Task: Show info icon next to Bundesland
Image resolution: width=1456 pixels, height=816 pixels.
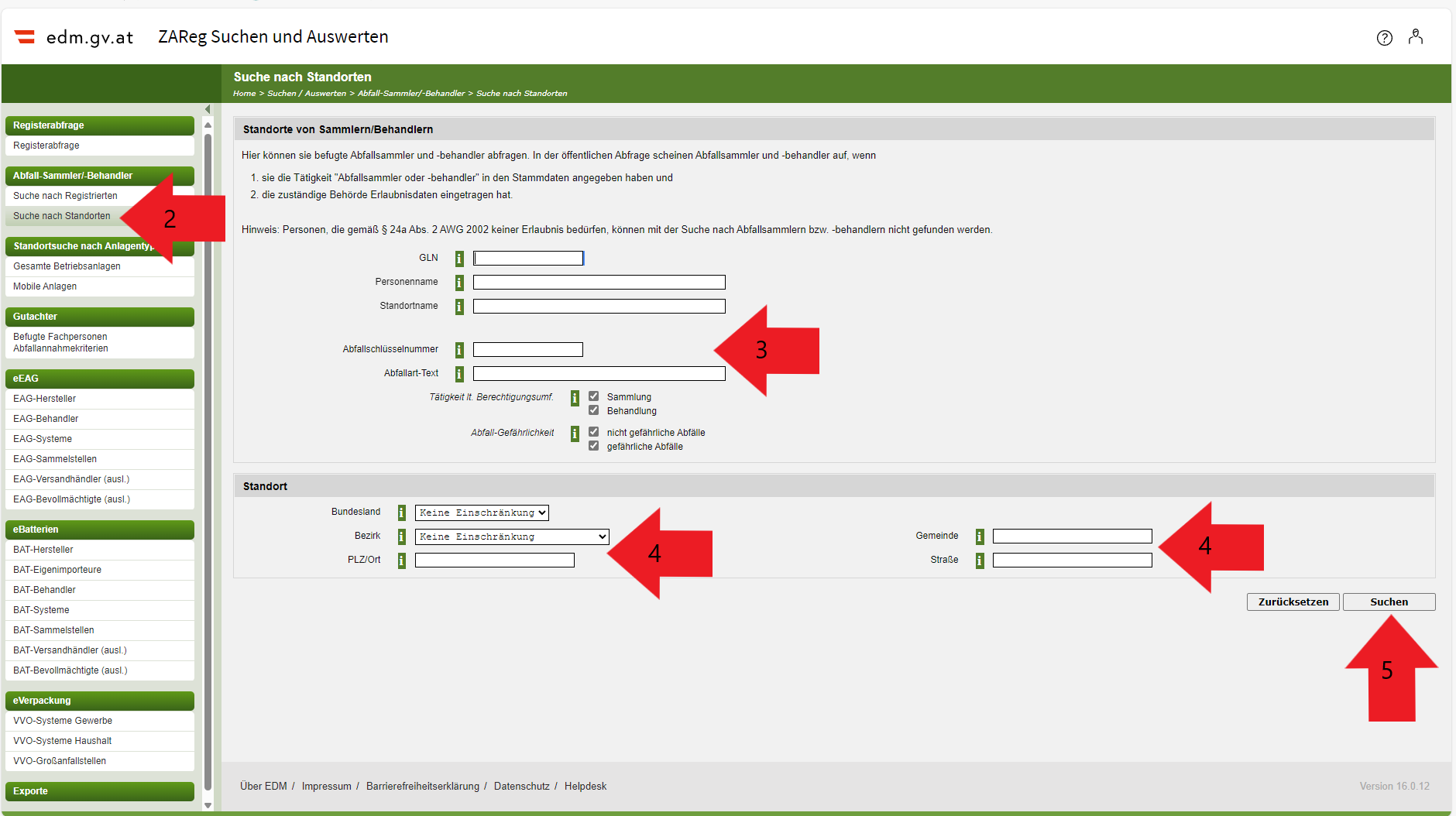Action: click(401, 513)
